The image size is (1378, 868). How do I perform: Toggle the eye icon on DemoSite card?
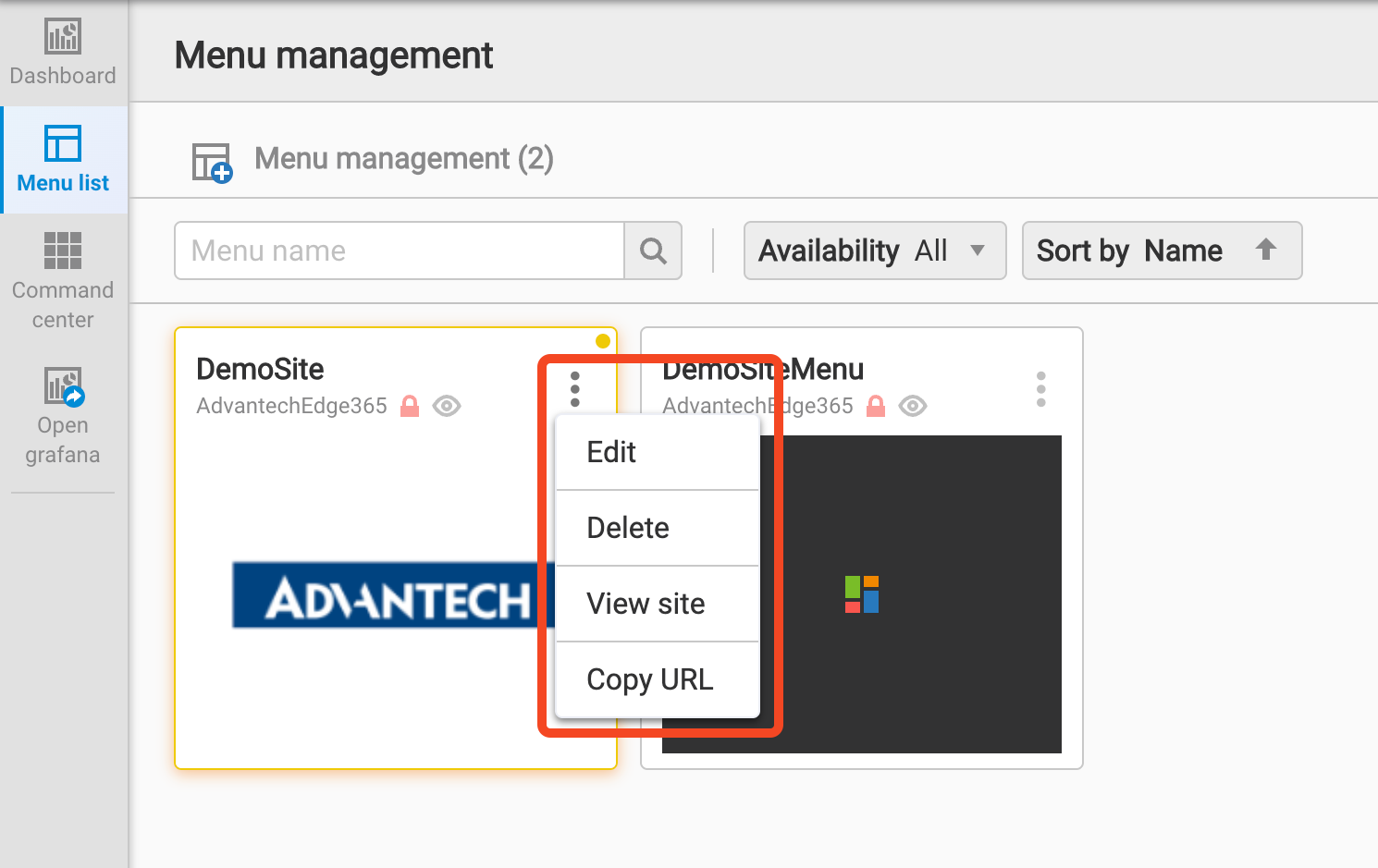coord(447,406)
